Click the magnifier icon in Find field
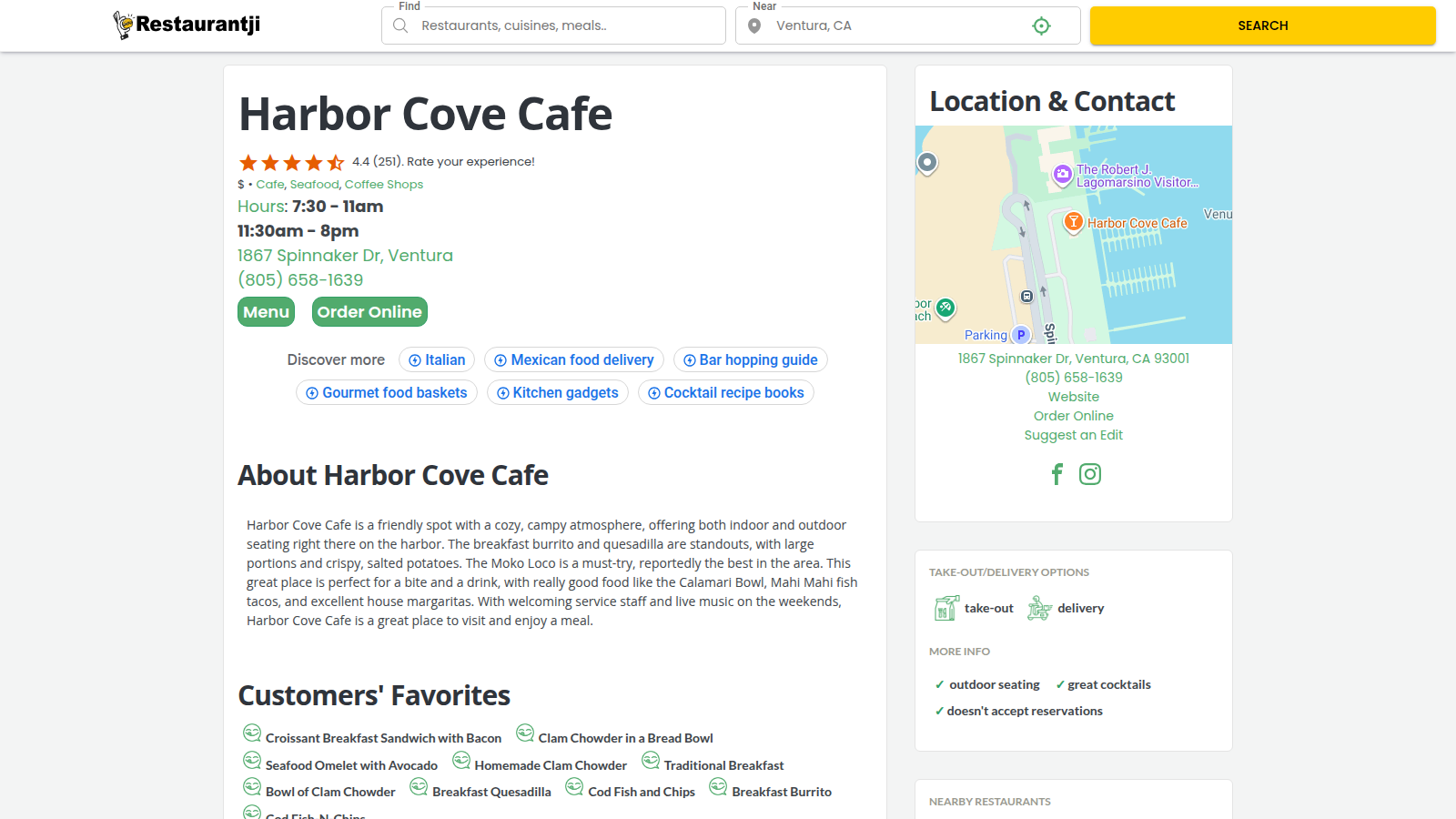 (x=400, y=26)
